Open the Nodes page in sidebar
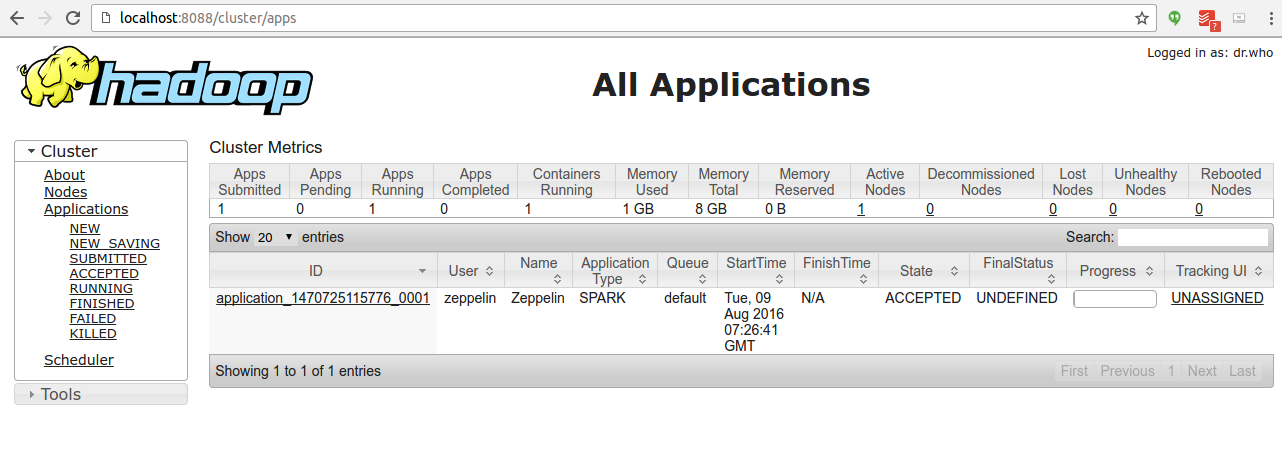Screen dimensions: 1282x468 [65, 192]
